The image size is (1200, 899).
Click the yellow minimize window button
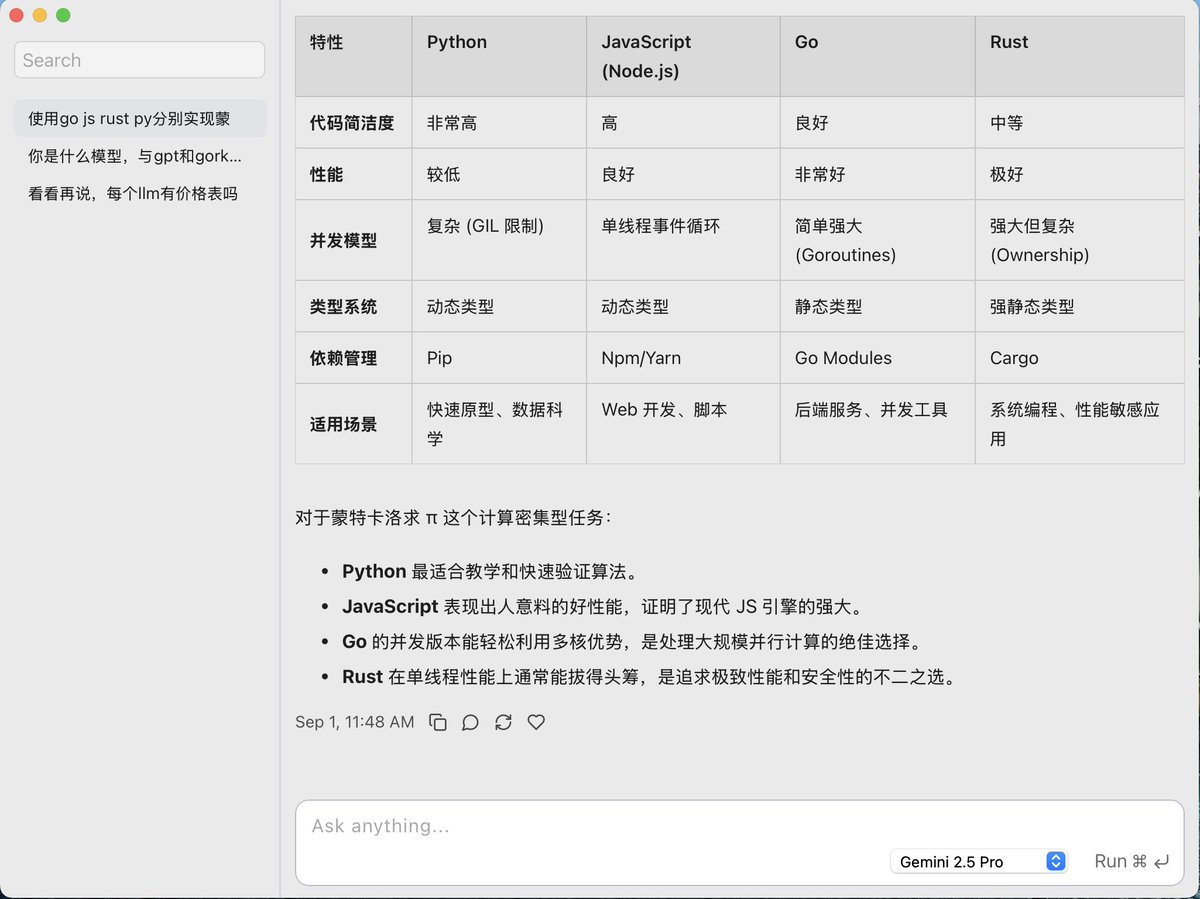(x=40, y=15)
